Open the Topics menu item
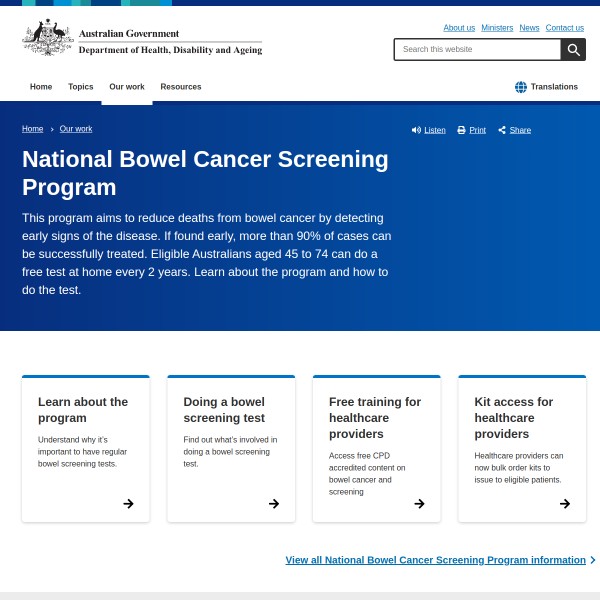The height and width of the screenshot is (600, 600). click(80, 87)
